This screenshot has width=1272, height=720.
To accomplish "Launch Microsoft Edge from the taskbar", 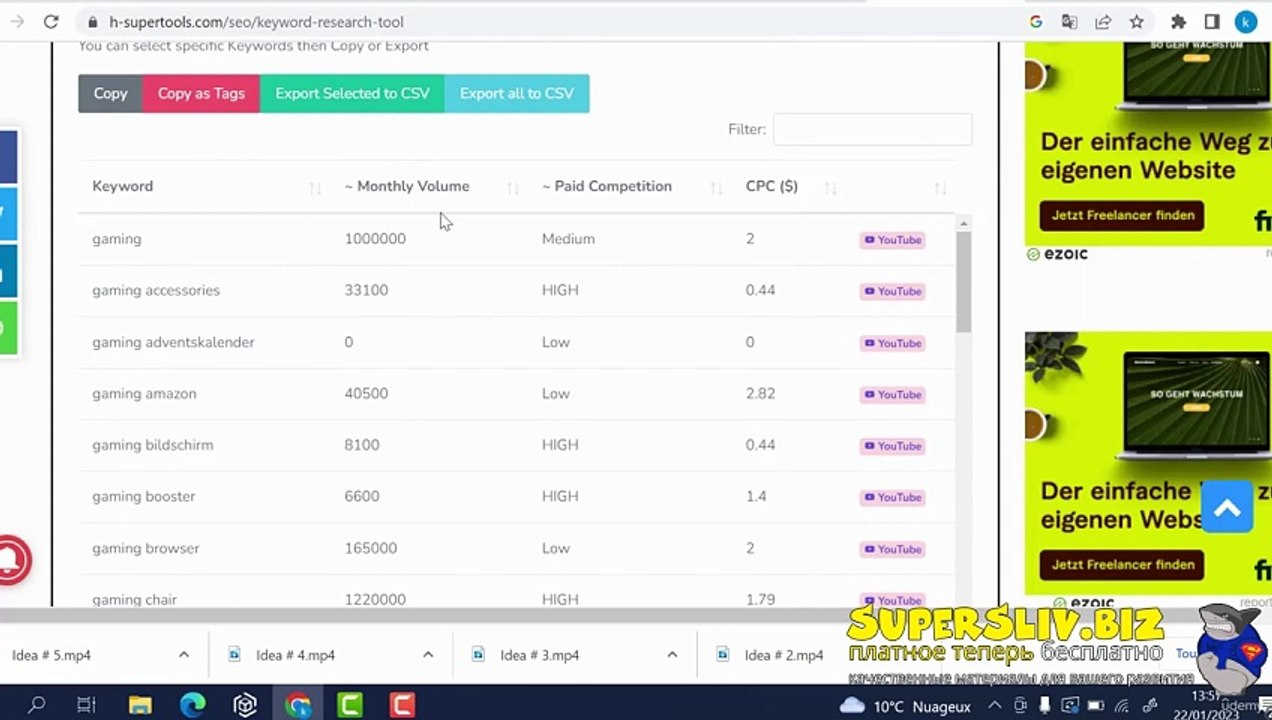I will pos(192,705).
